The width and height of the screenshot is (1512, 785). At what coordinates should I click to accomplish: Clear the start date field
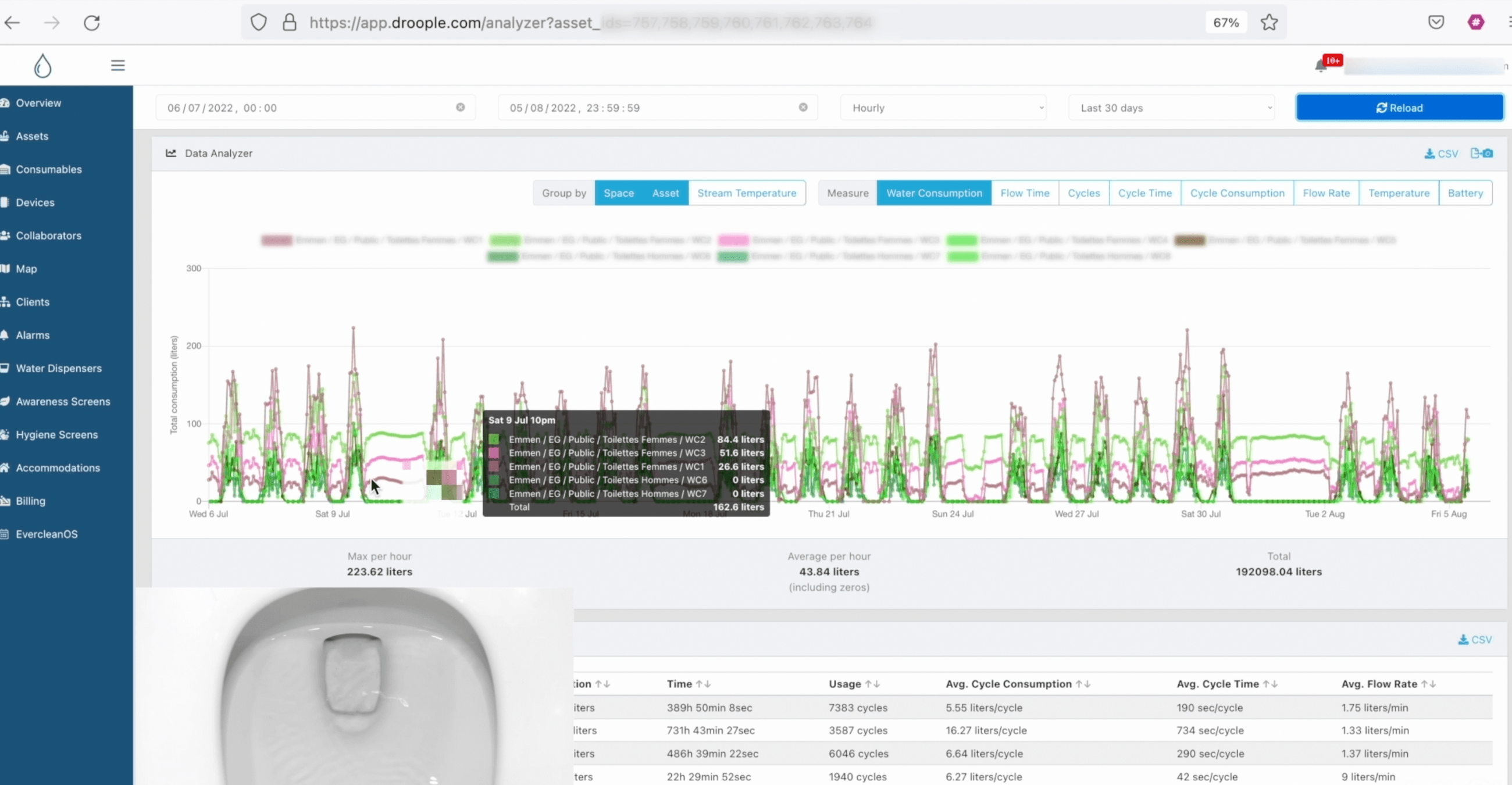[x=461, y=107]
